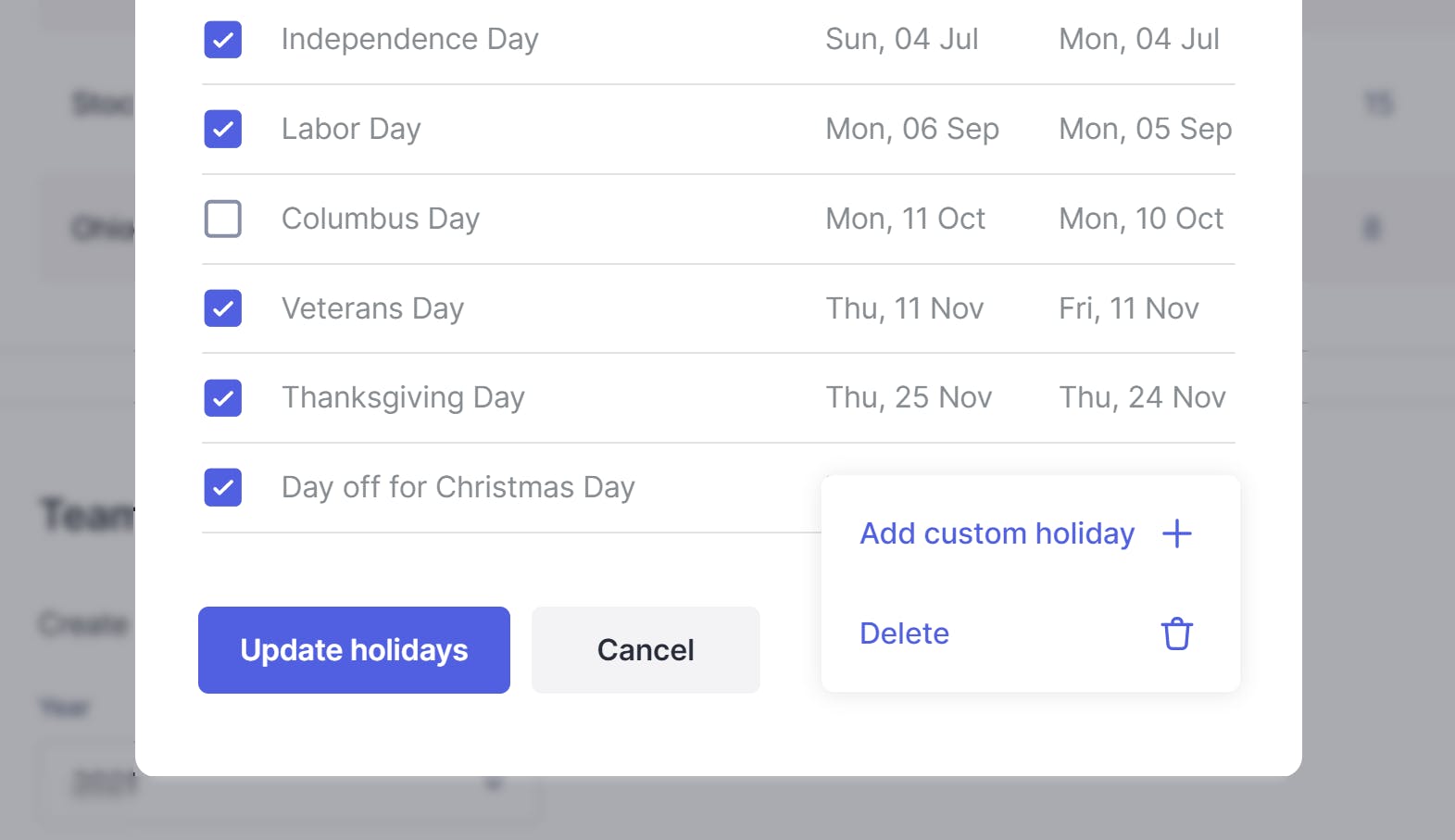Dismiss the dialog with the Cancel button

tap(646, 650)
